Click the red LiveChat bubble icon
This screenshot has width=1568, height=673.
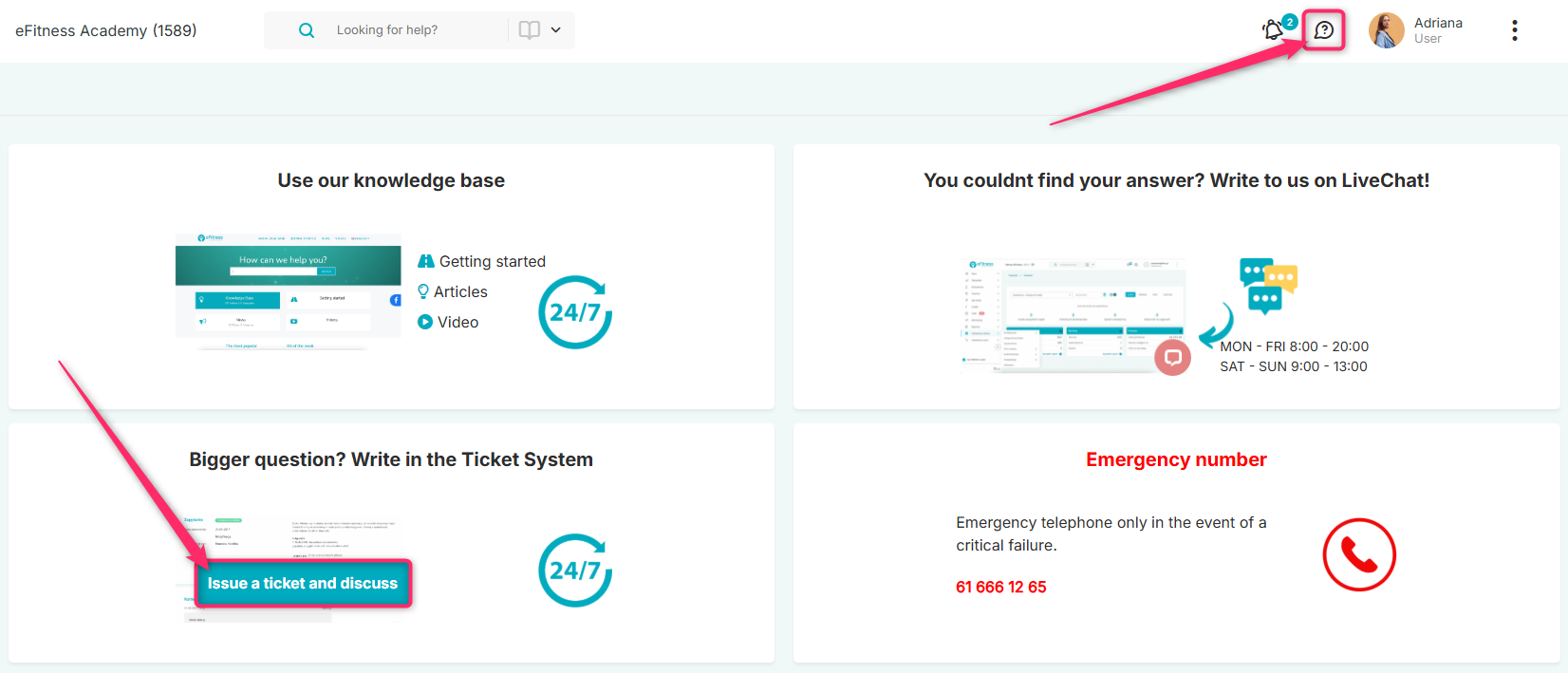(1173, 358)
